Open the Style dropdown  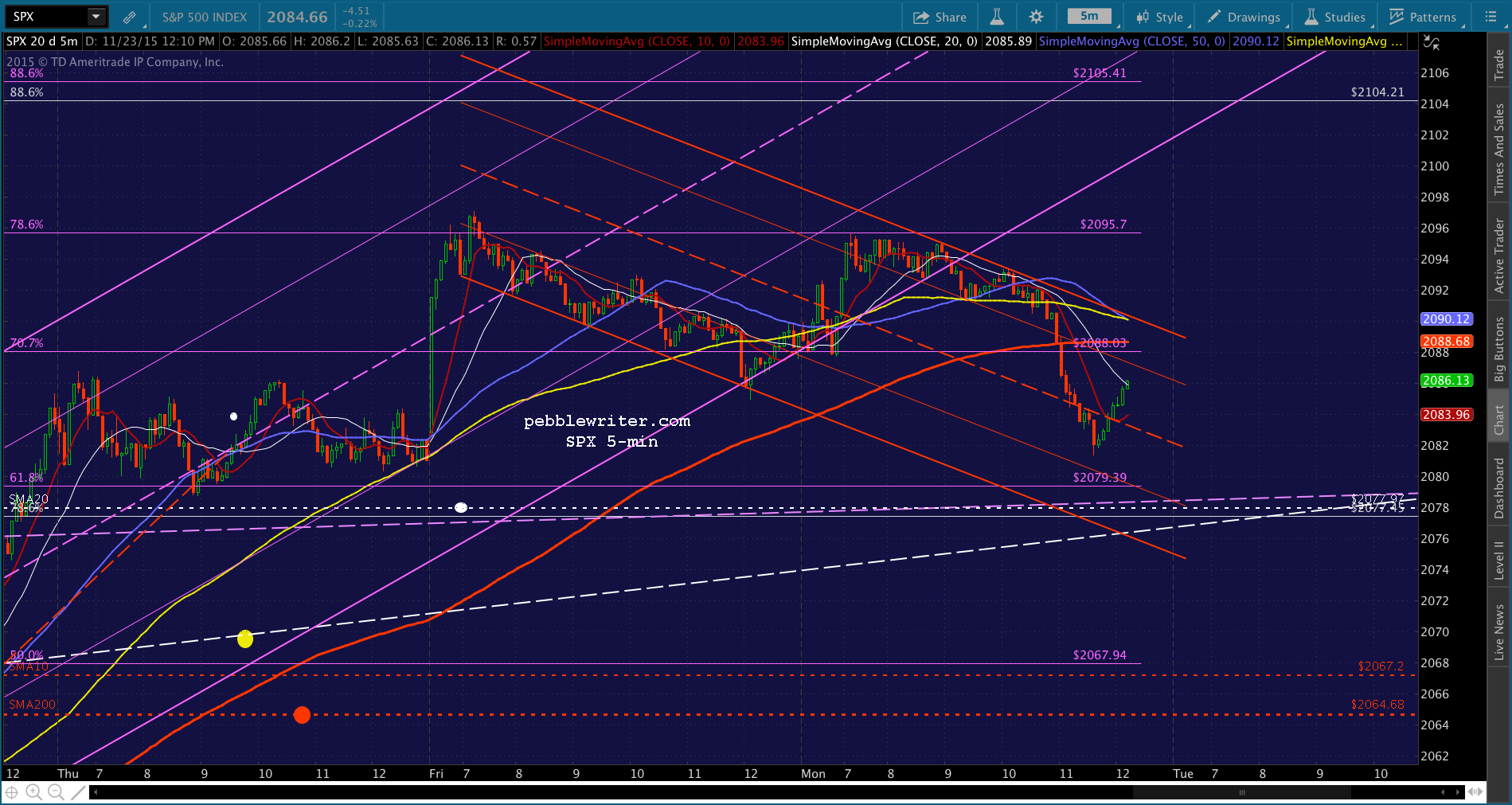1160,17
